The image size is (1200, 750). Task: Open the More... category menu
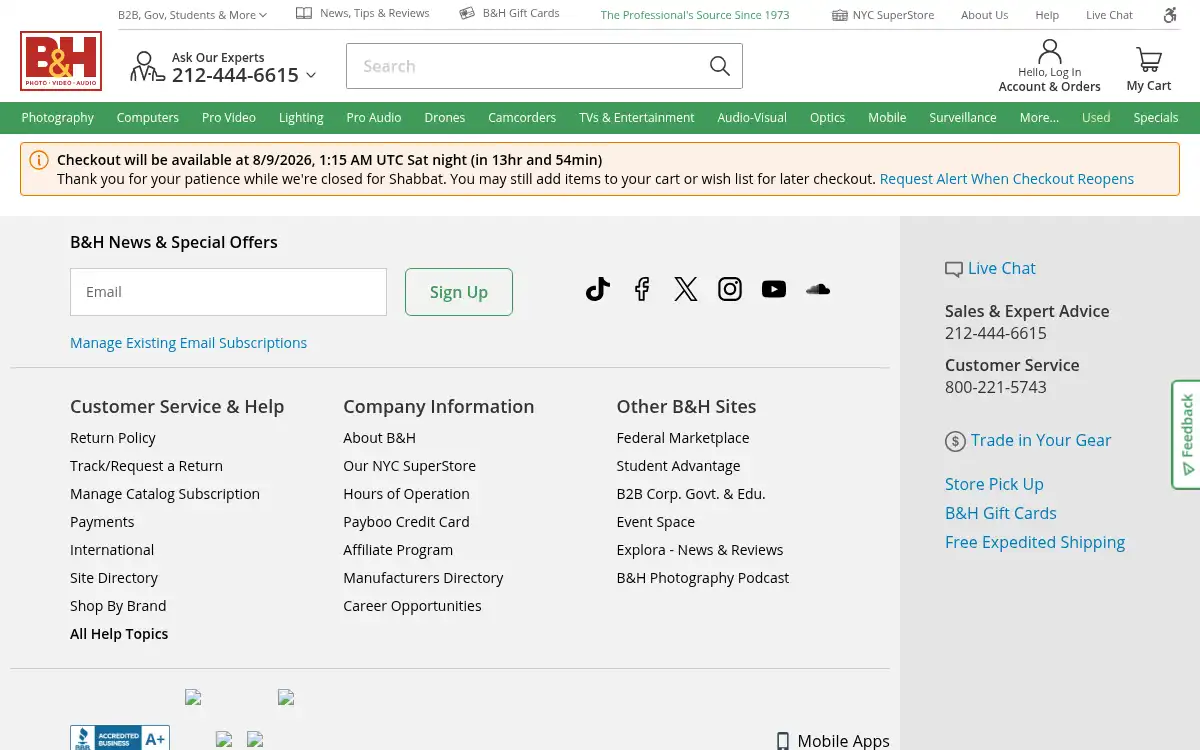click(1039, 117)
